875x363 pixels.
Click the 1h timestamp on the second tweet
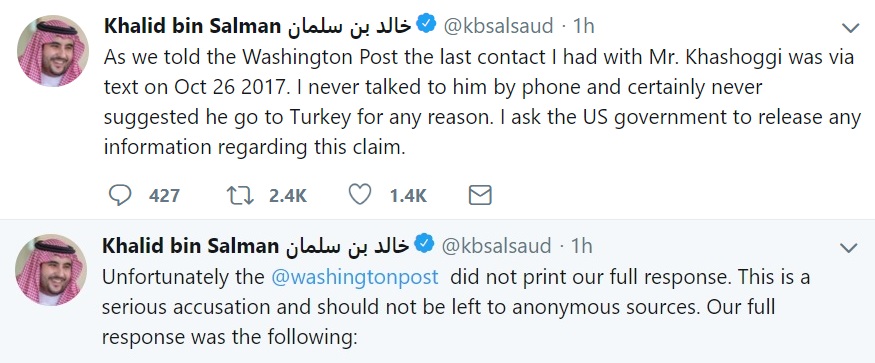581,246
